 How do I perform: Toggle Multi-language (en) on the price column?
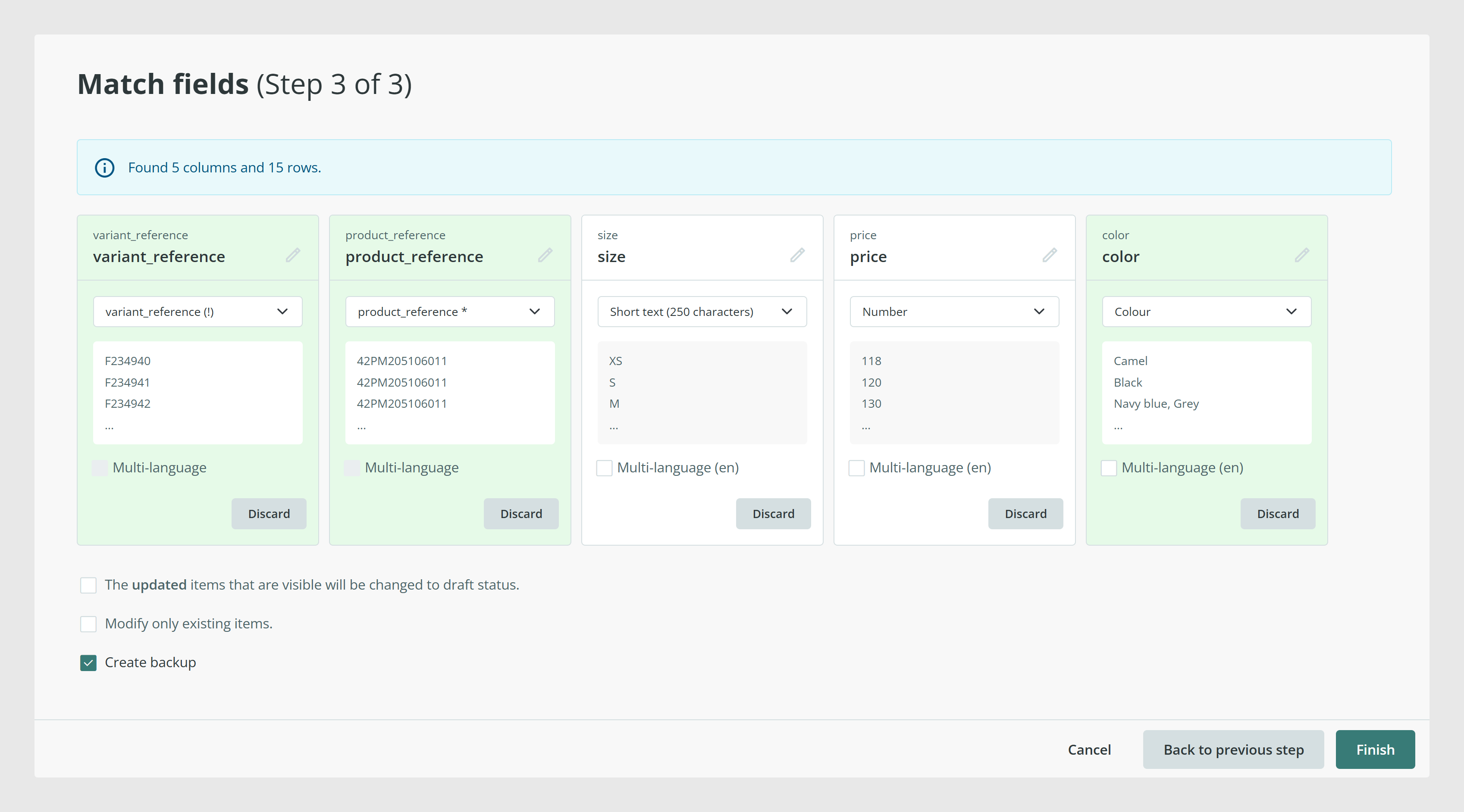[x=856, y=468]
